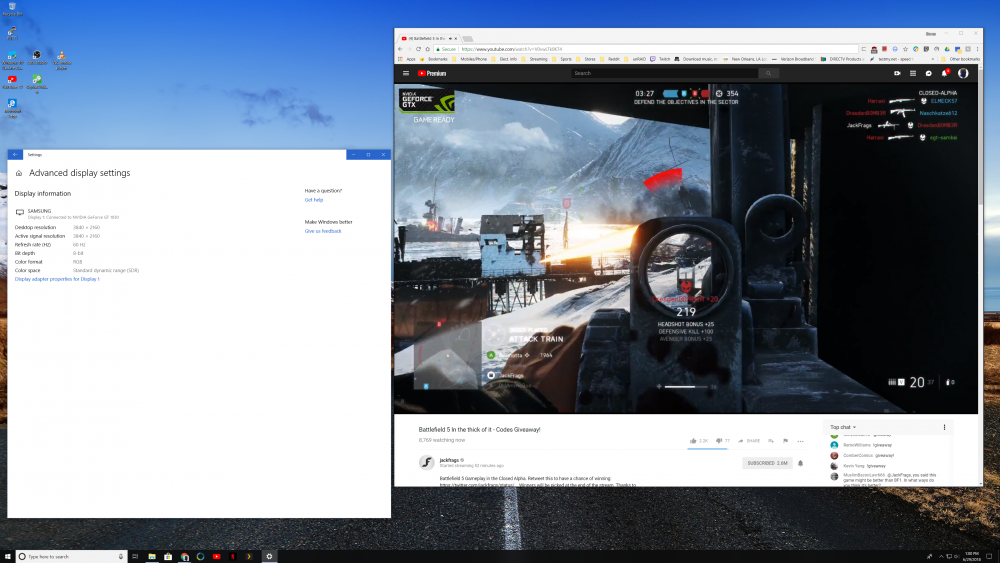Click the Chrome reload button
Viewport: 1000px width, 563px height.
coord(418,49)
